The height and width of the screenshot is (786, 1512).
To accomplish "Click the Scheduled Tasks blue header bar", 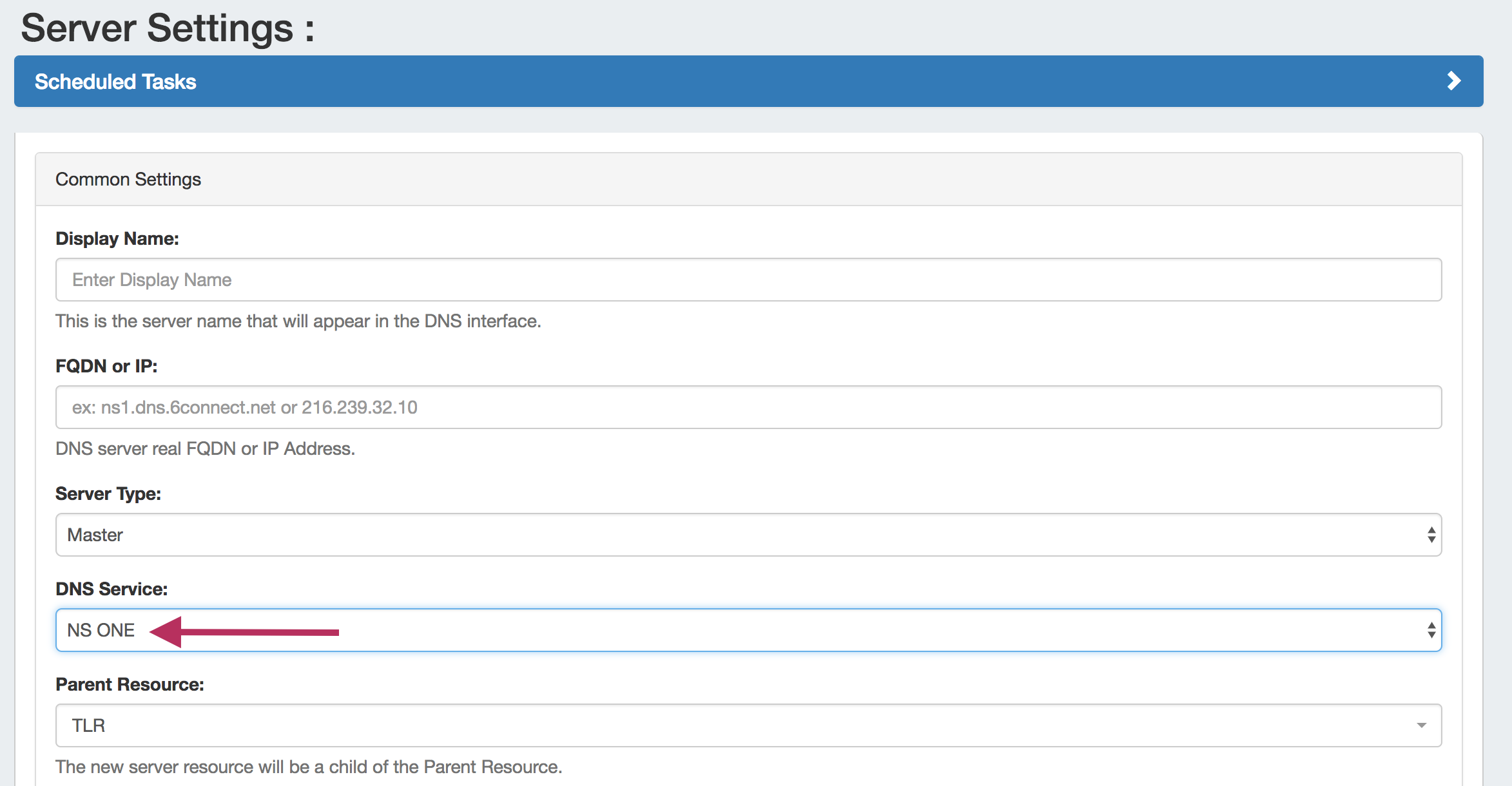I will 748,81.
